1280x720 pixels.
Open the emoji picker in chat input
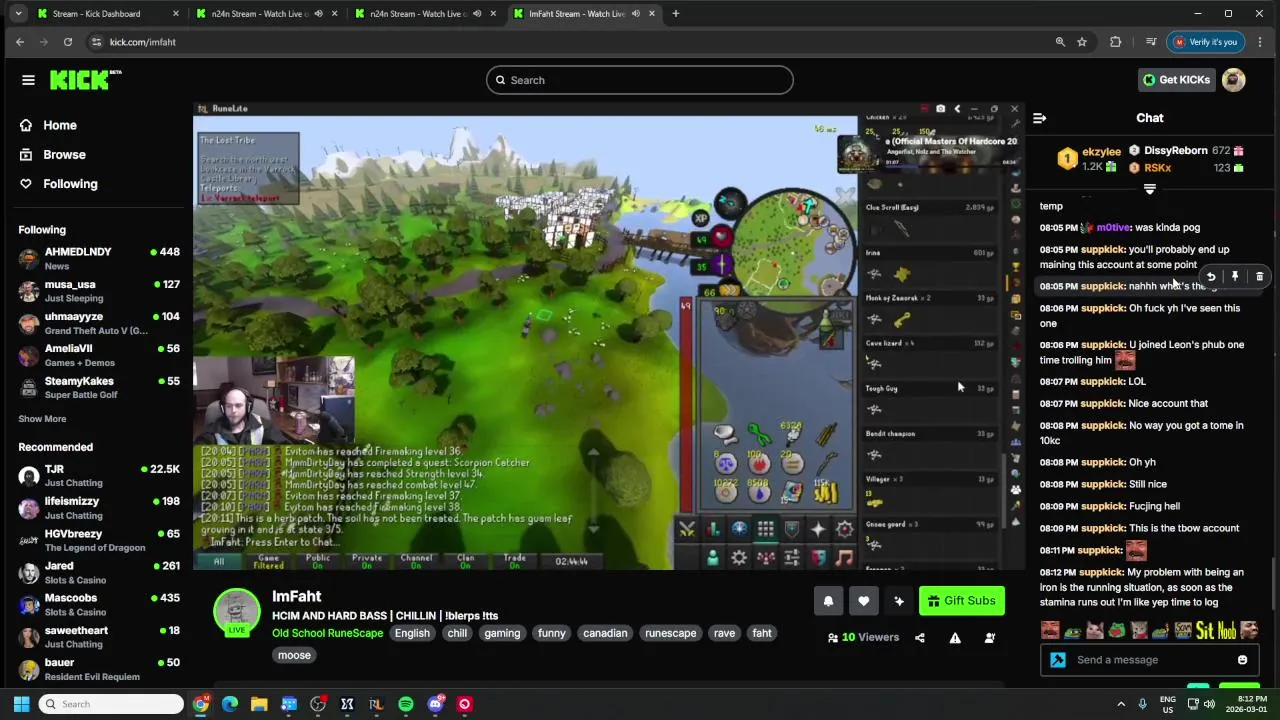pos(1242,660)
